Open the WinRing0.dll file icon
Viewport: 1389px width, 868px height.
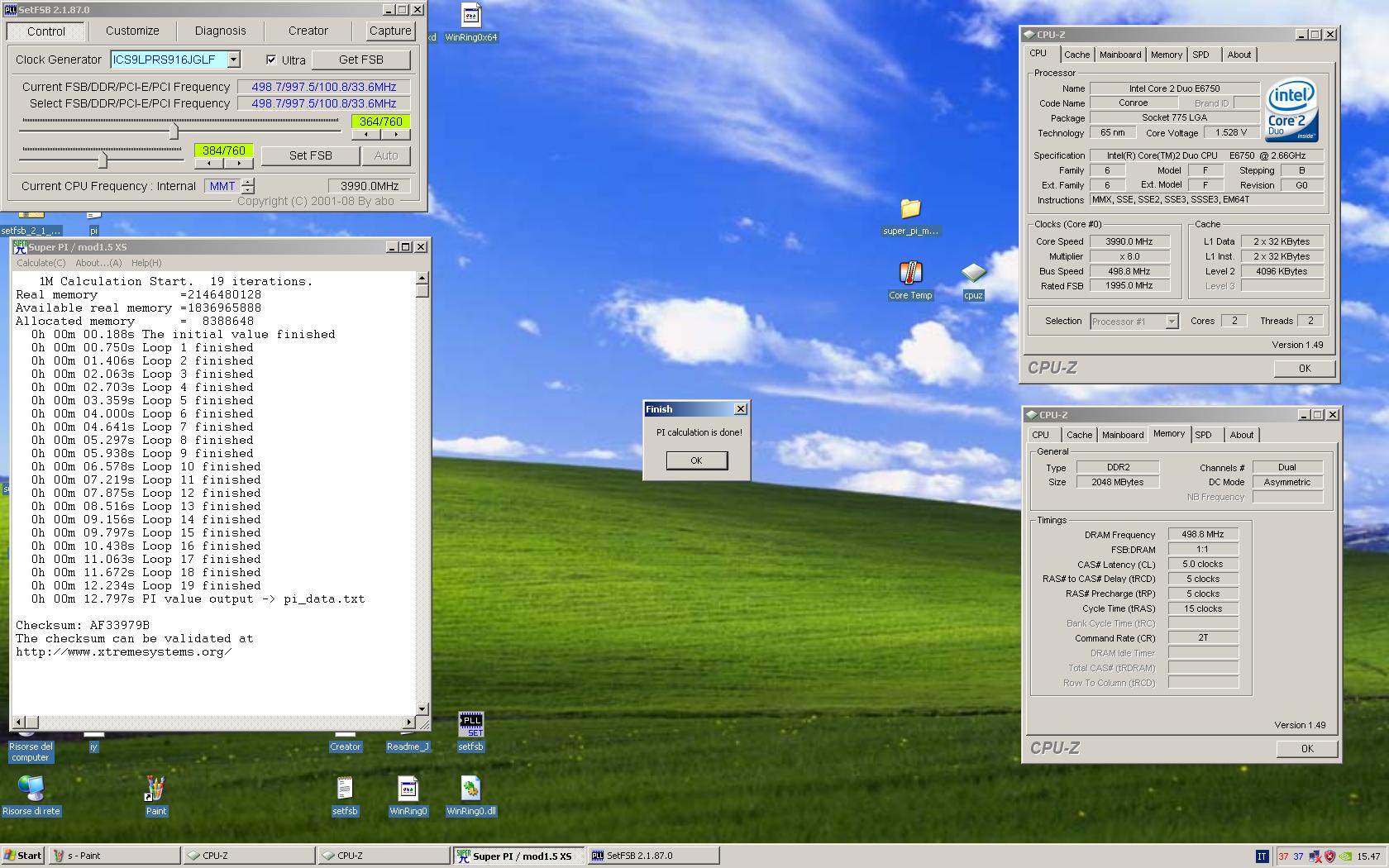[470, 796]
